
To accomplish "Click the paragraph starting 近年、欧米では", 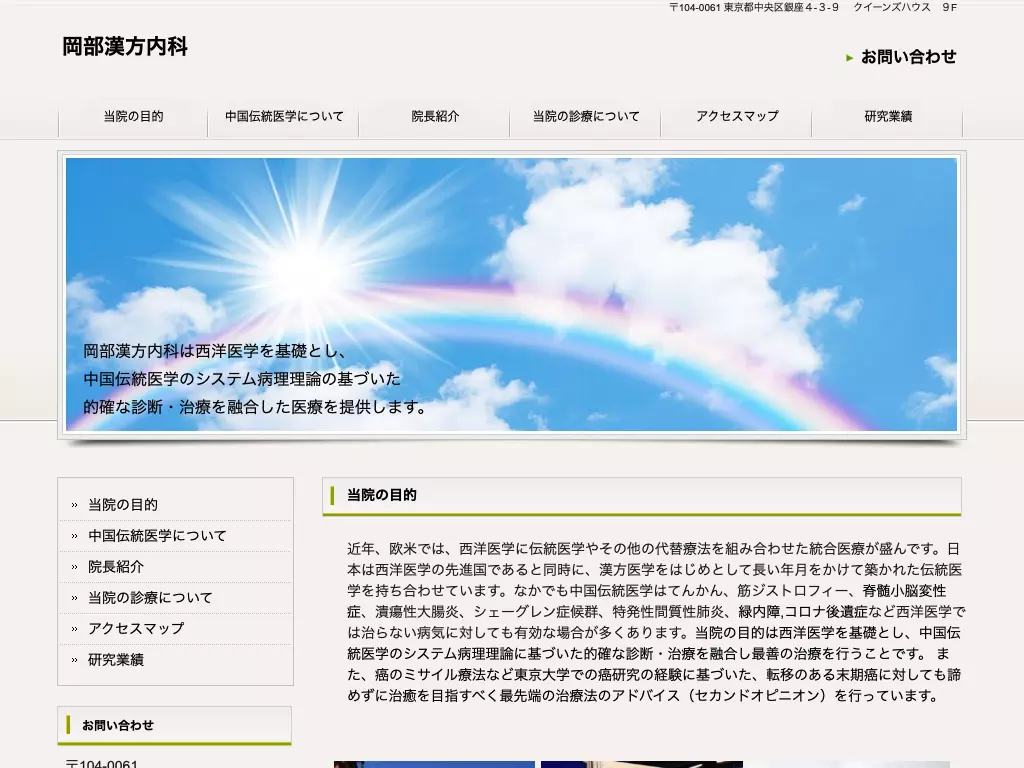I will tap(656, 622).
